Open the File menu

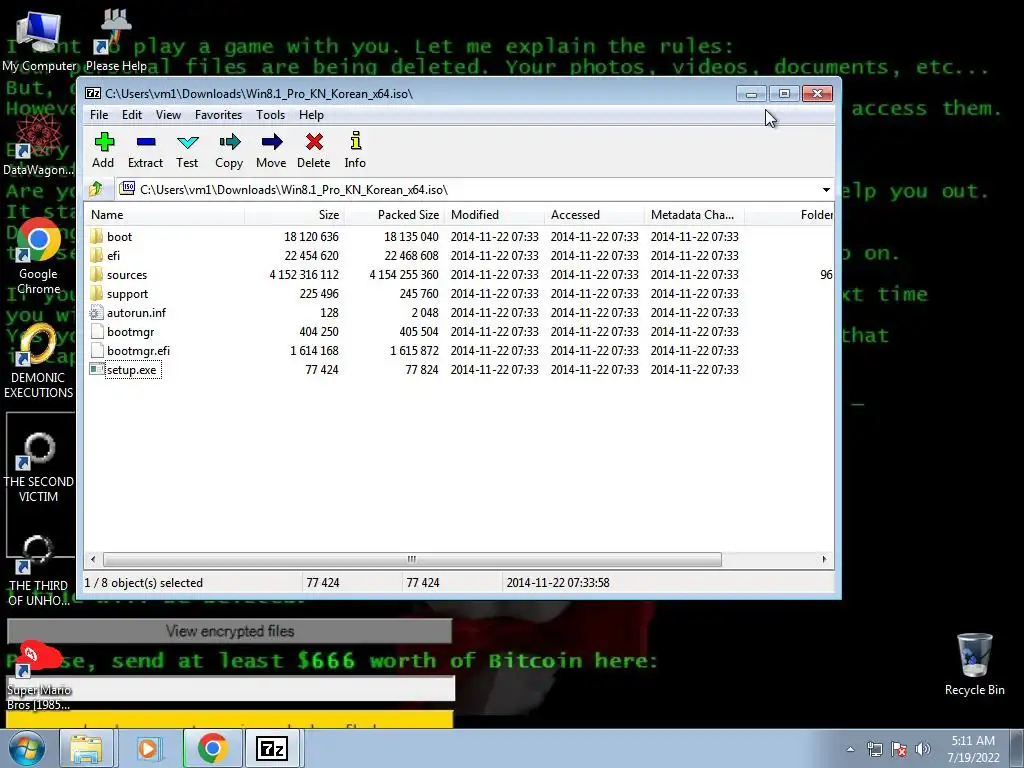99,115
